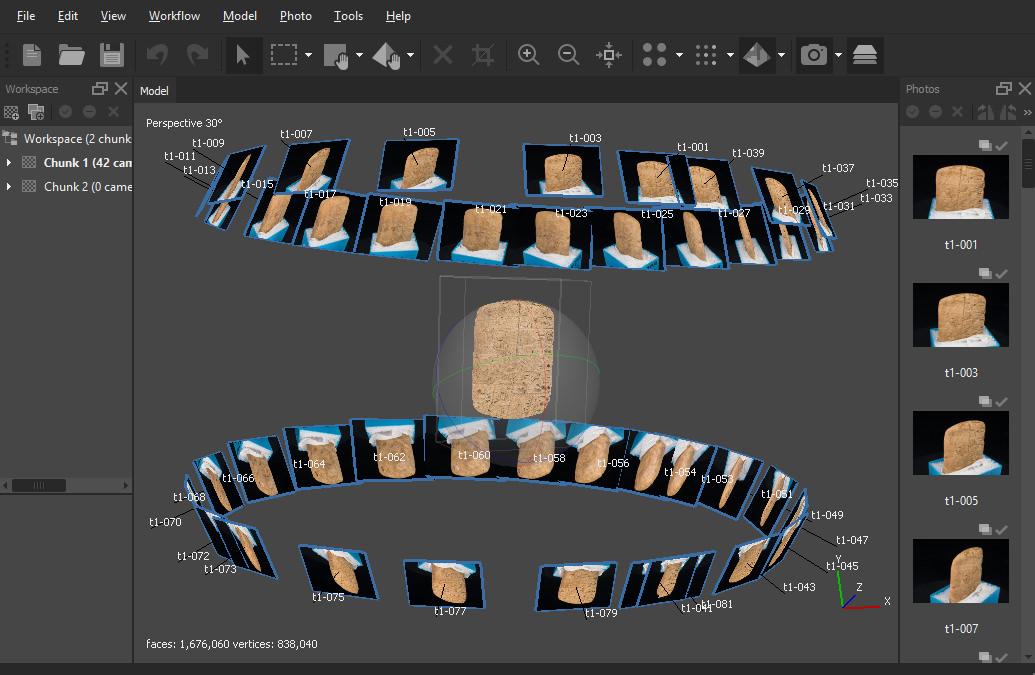Toggle Show Aligned Chunks

coord(865,55)
